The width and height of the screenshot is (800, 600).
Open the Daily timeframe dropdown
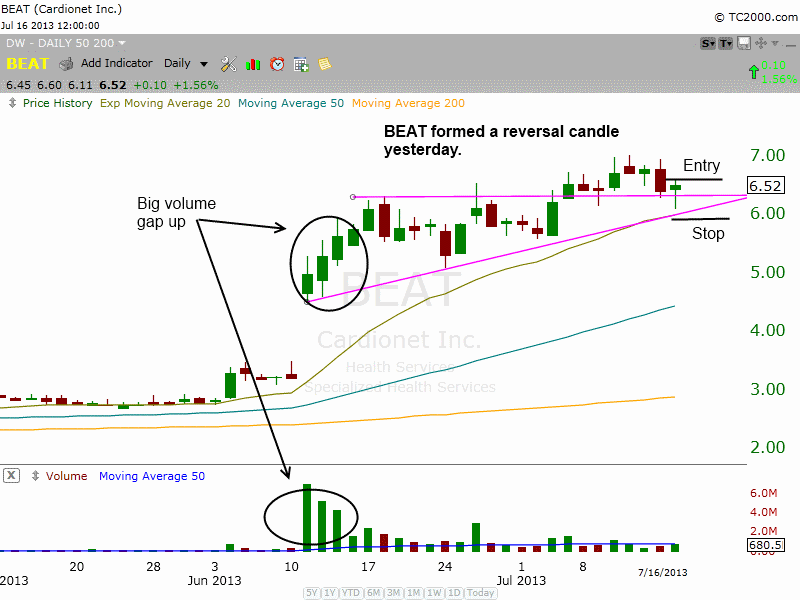186,63
